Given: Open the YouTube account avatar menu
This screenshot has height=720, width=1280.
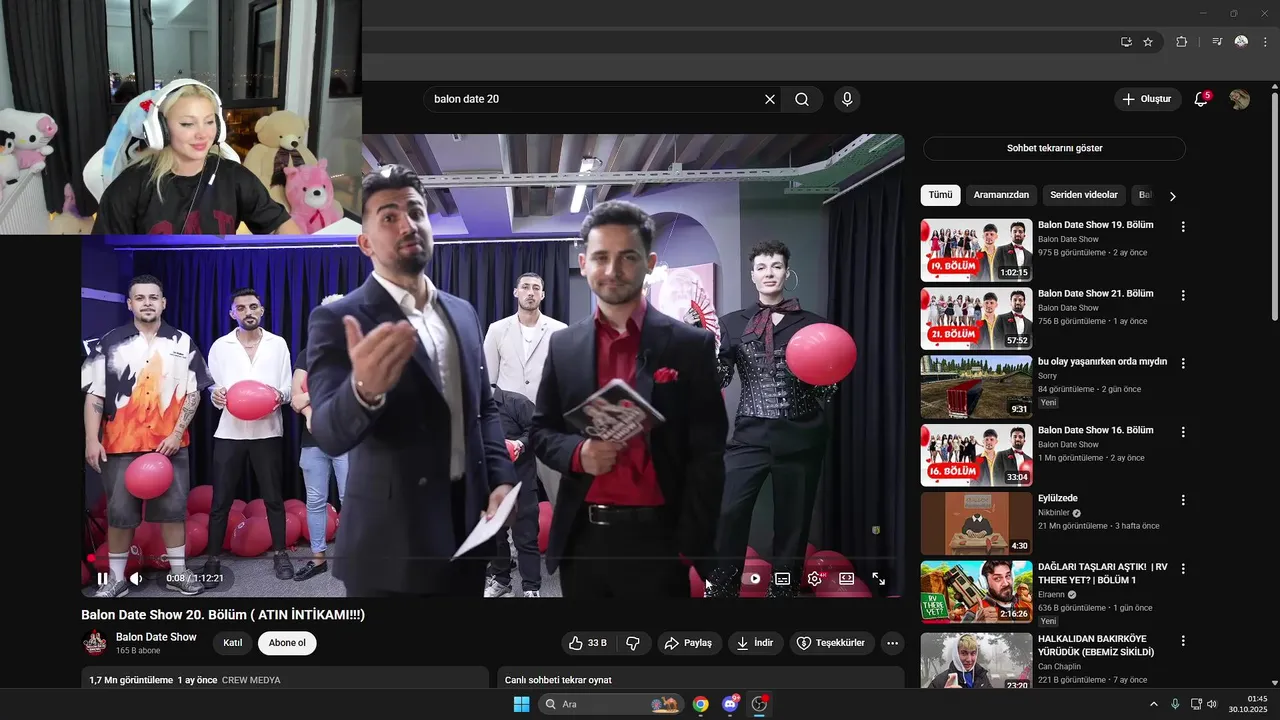Looking at the screenshot, I should (1240, 99).
